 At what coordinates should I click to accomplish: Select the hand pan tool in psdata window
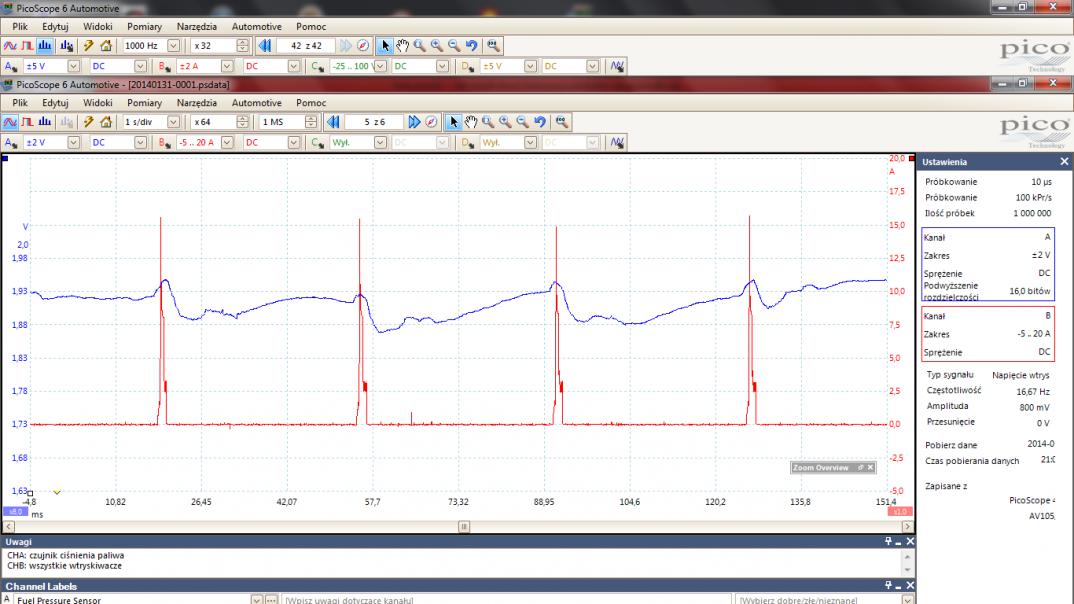point(470,122)
